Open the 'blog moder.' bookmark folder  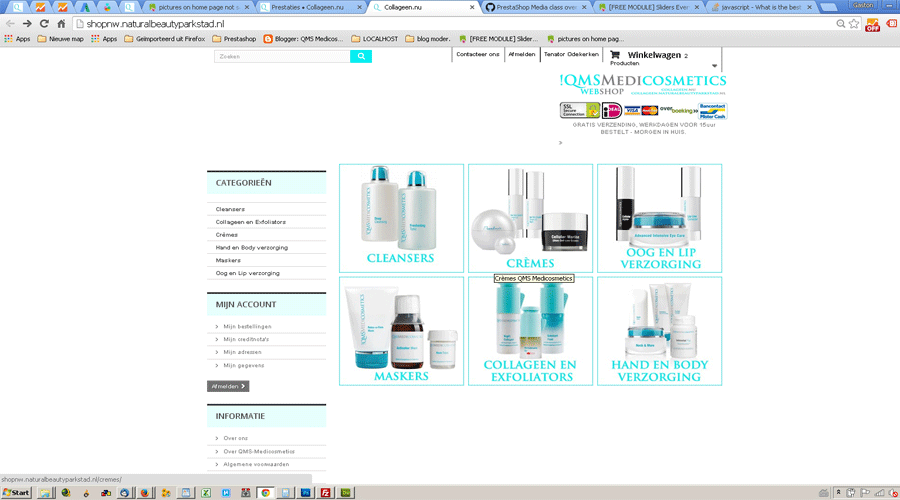[x=428, y=38]
